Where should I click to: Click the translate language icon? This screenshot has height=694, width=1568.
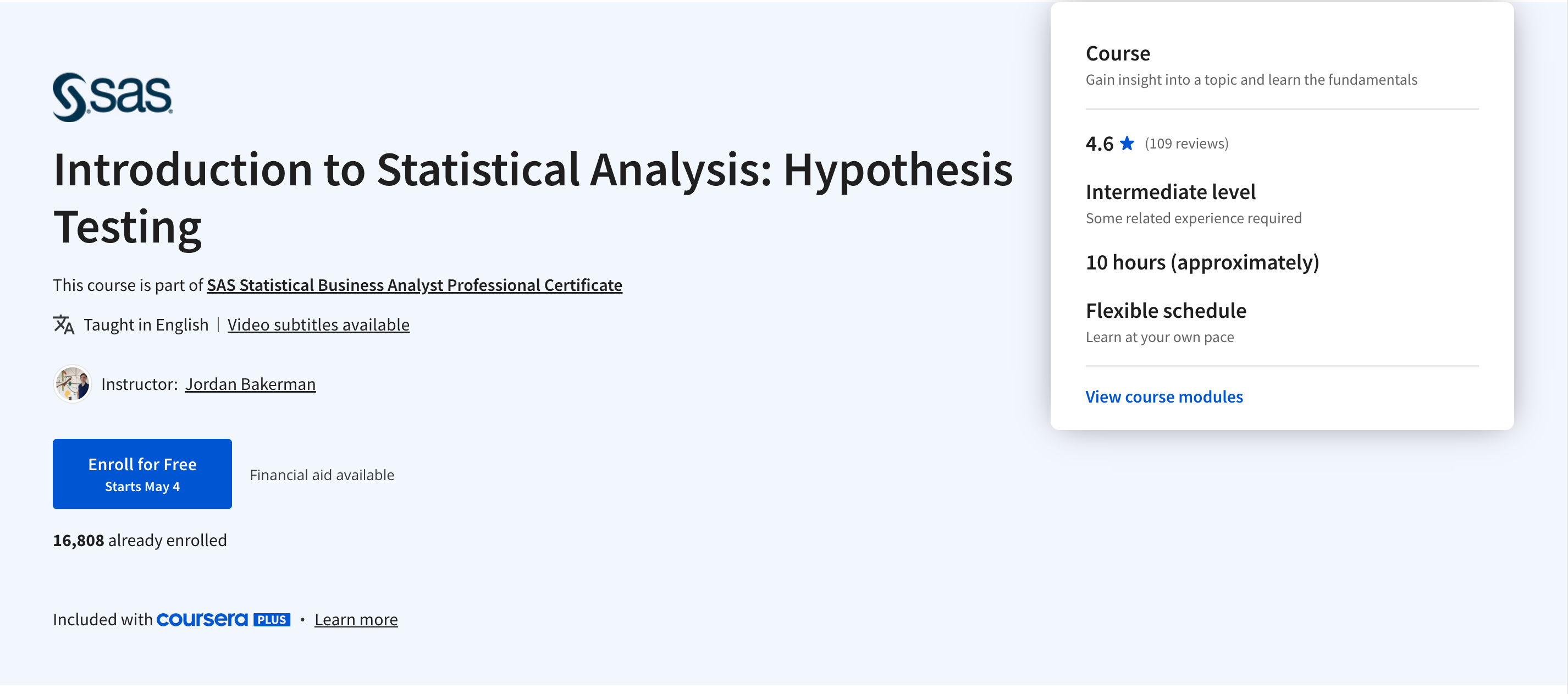point(64,325)
